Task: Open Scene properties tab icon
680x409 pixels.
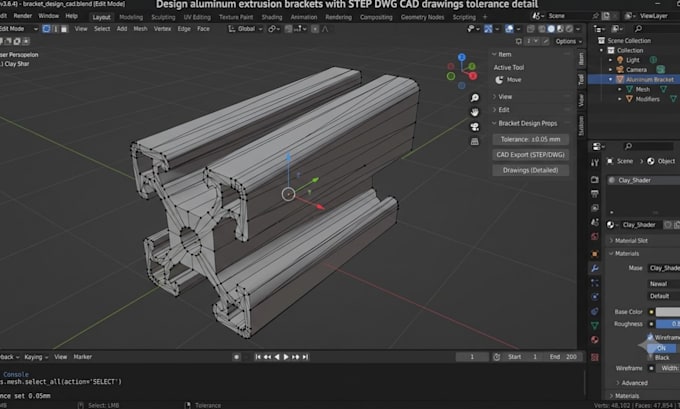Action: point(595,222)
